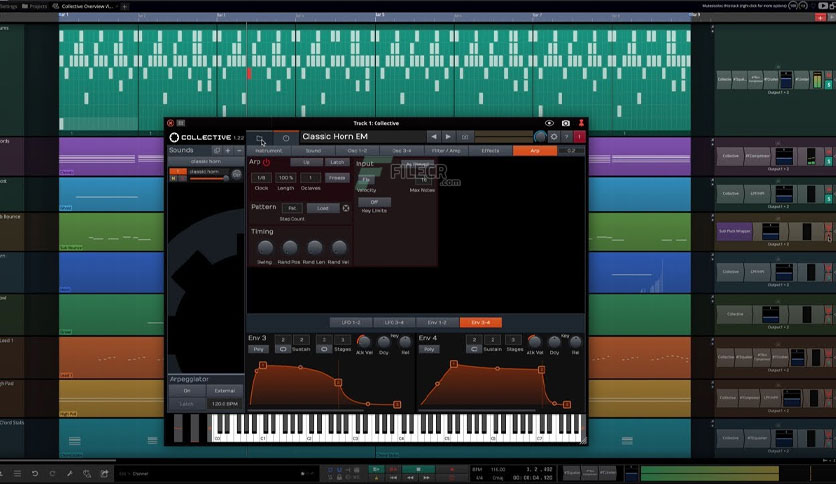Click the Undo icon in bottom toolbar
The image size is (836, 484).
[x=35, y=473]
